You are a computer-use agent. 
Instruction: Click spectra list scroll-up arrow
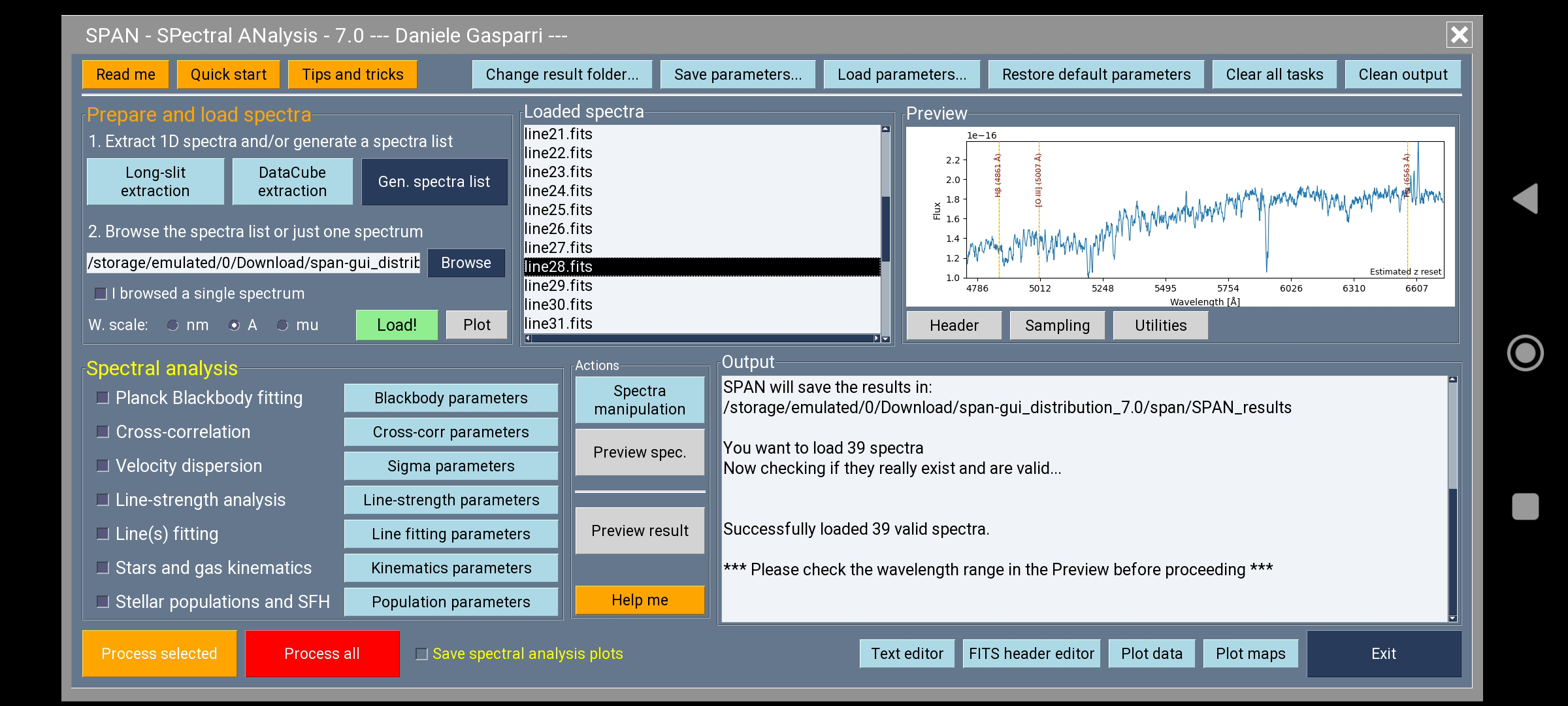[886, 129]
